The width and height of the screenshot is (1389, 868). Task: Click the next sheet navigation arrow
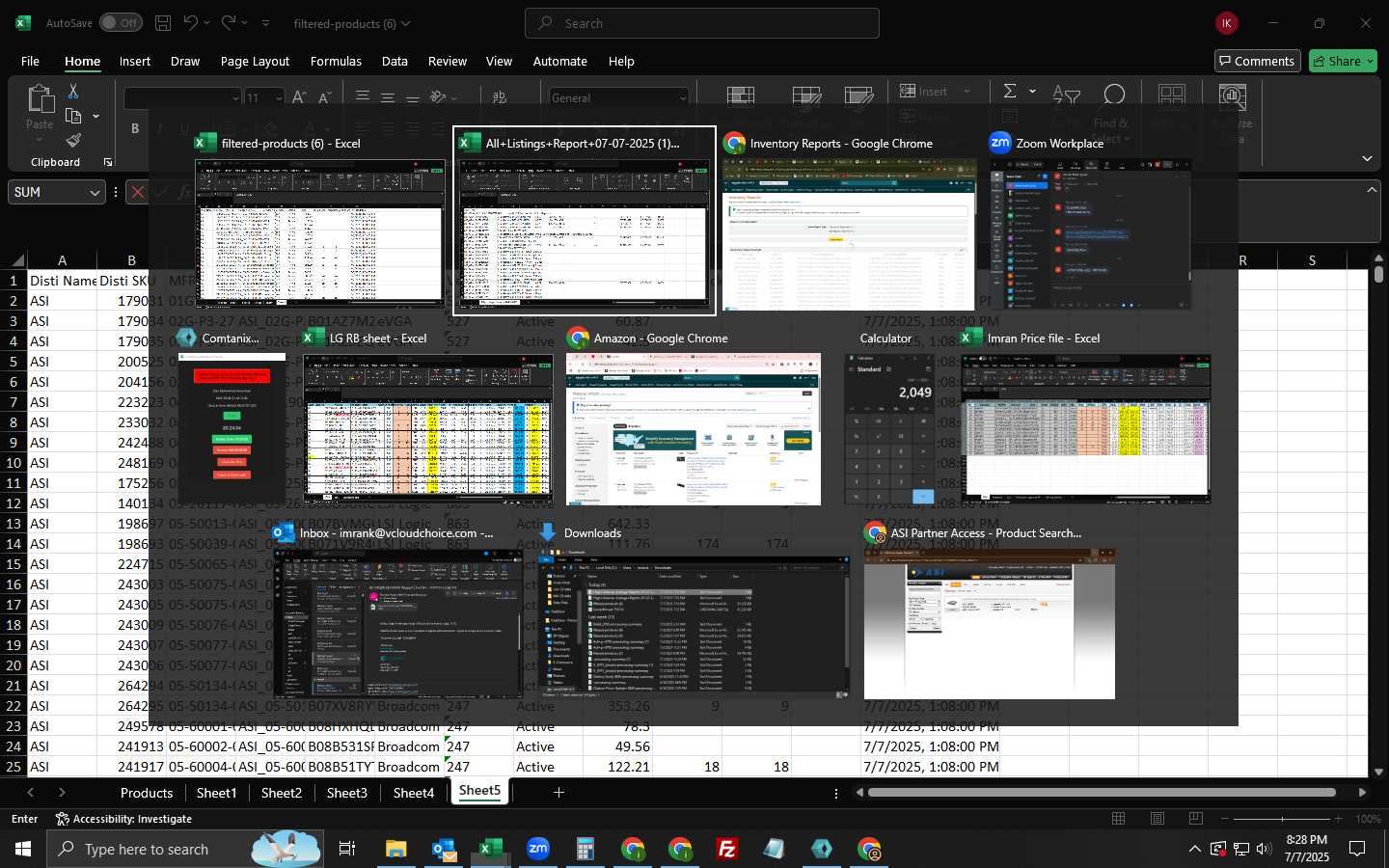[62, 793]
